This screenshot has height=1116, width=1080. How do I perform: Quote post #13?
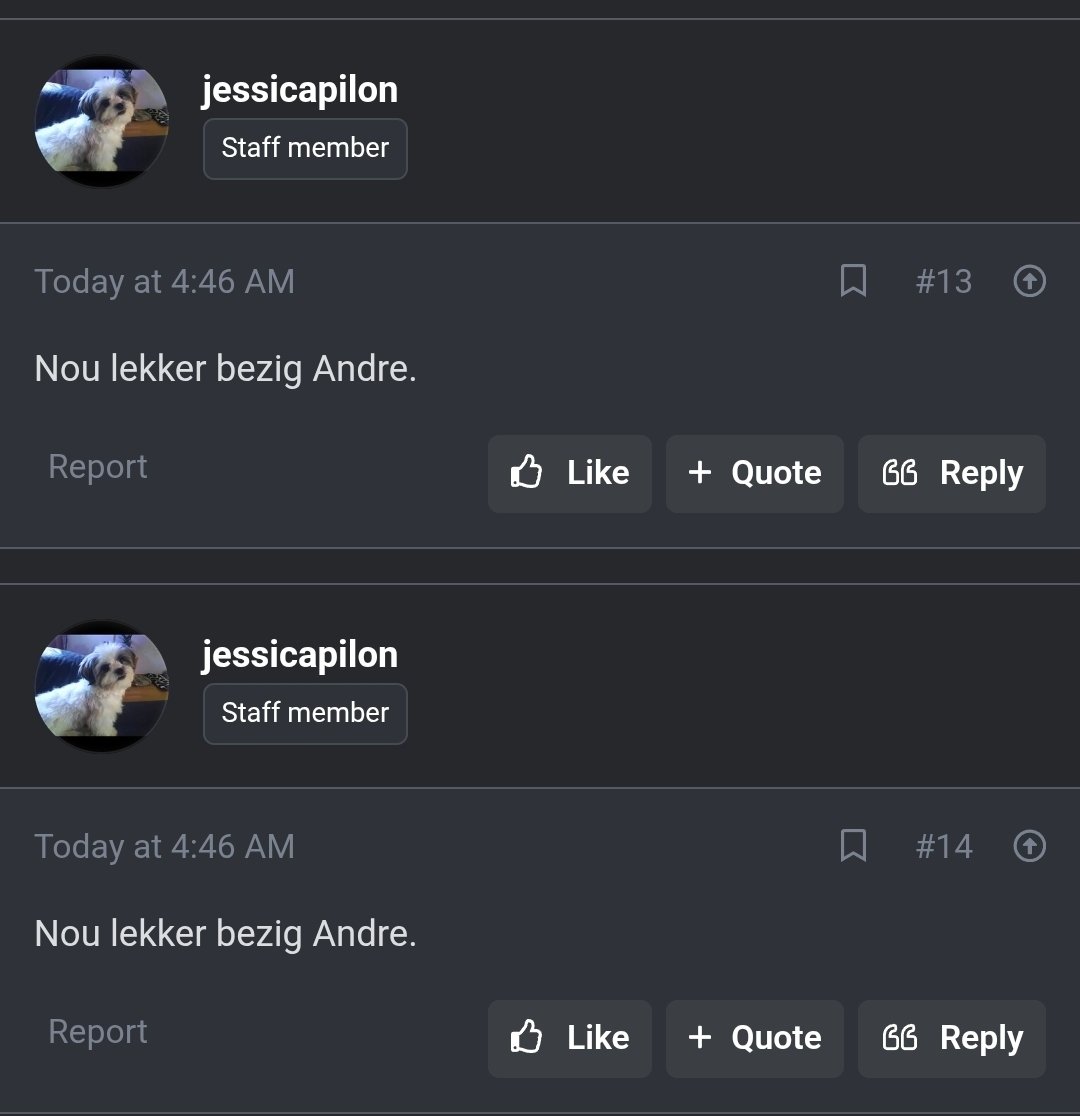click(x=755, y=473)
